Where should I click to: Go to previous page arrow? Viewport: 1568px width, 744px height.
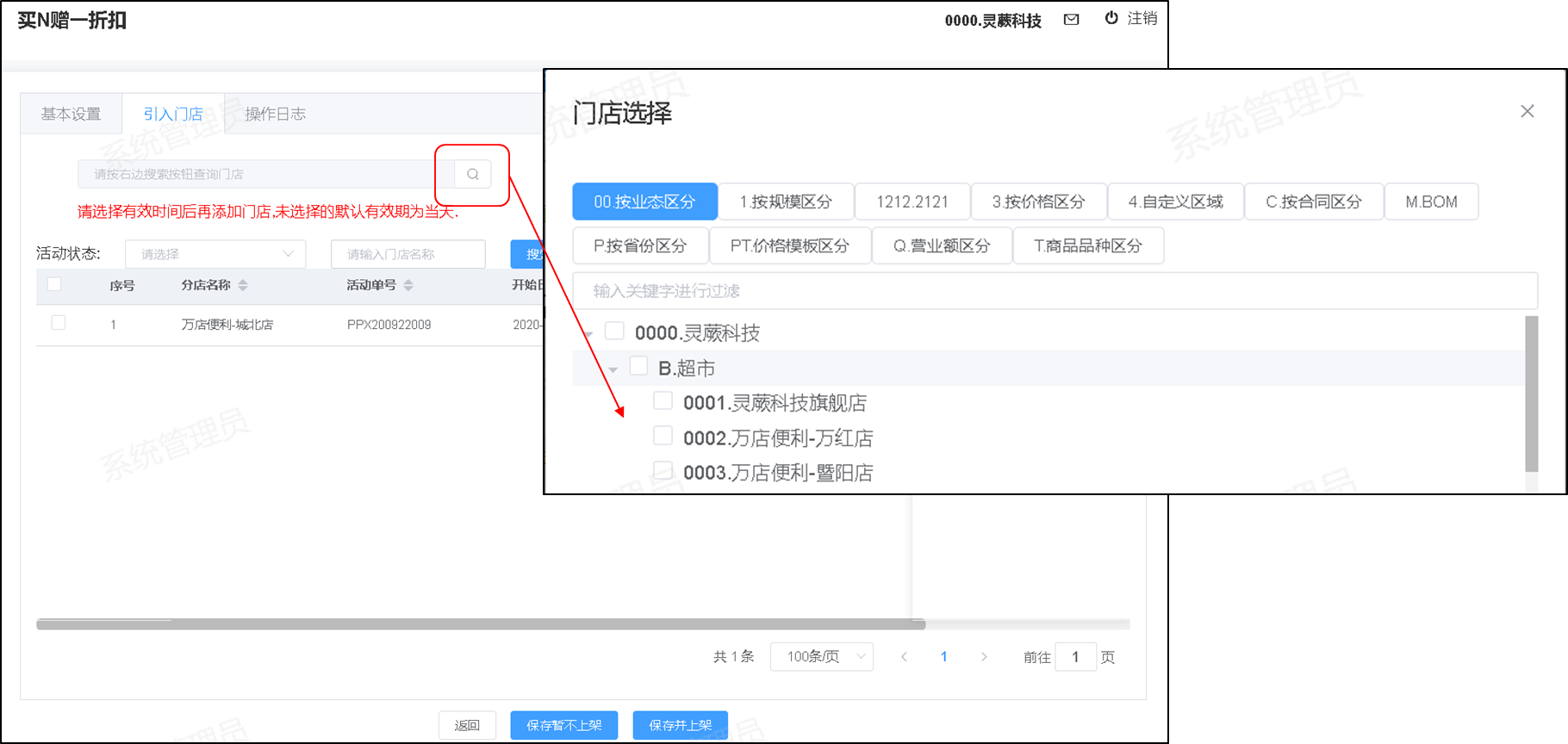pos(904,657)
